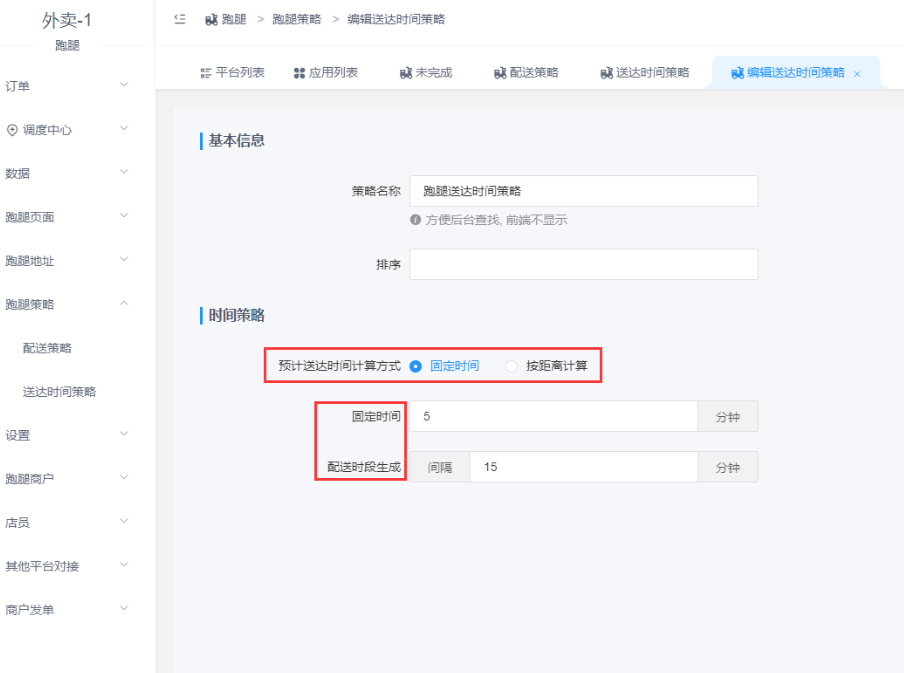Switch to the 配送策略 tab
Viewport: 904px width, 673px height.
click(x=526, y=73)
